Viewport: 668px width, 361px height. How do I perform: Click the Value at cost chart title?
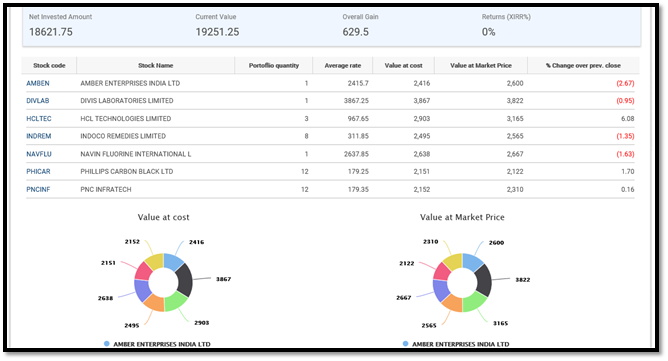pos(164,217)
